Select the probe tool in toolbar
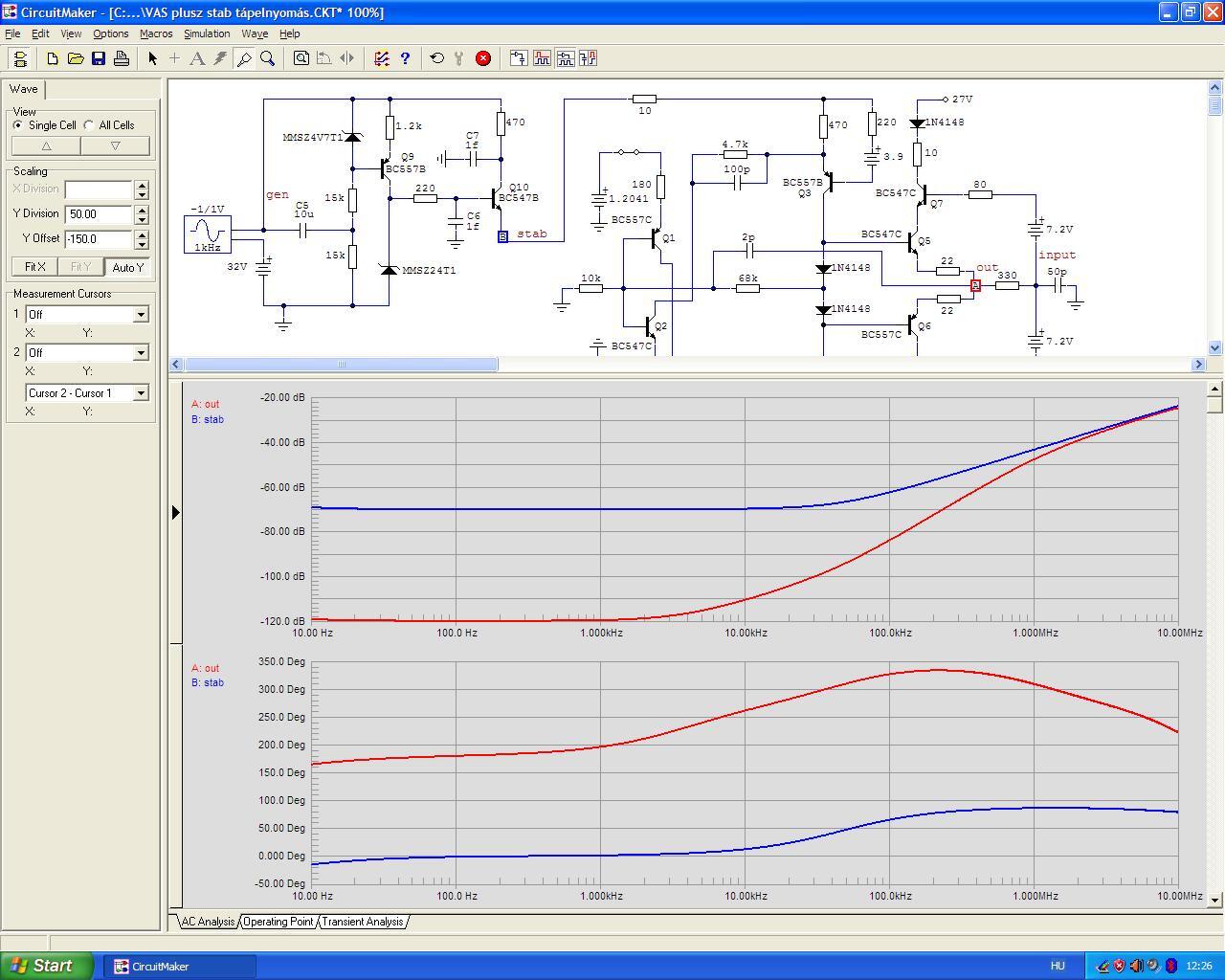1225x980 pixels. point(244,58)
